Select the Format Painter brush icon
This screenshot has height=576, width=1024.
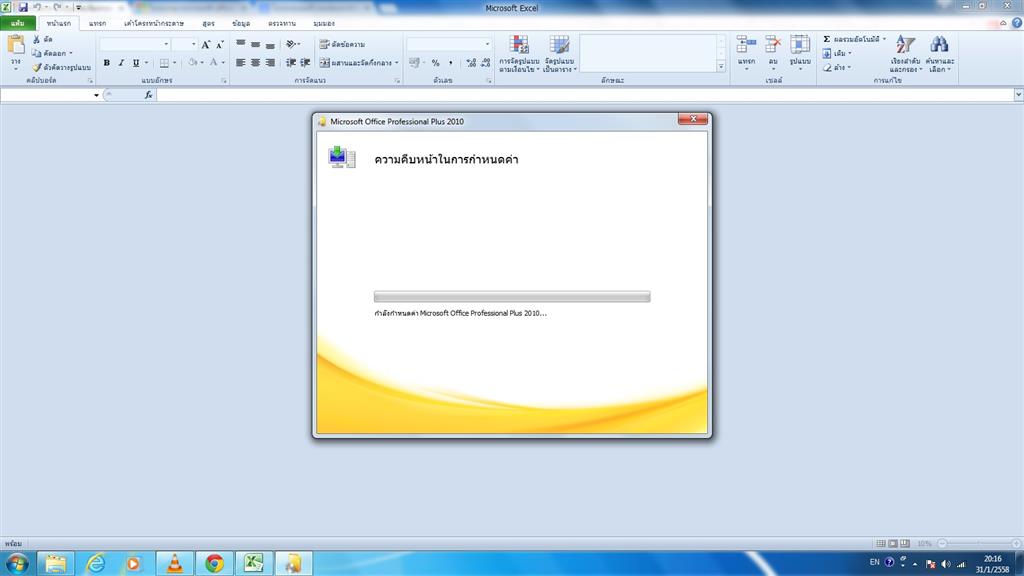pos(37,67)
